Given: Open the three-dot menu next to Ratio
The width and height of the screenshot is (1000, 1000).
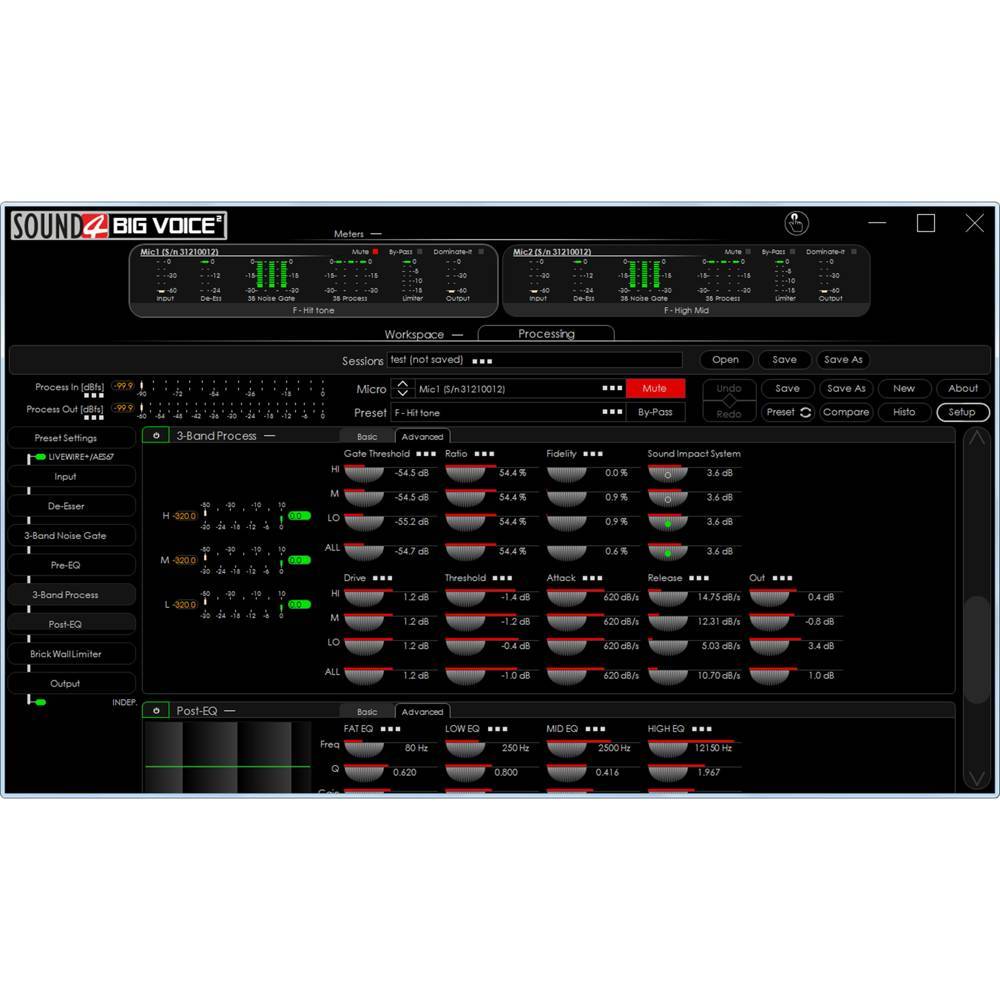Looking at the screenshot, I should (x=484, y=454).
